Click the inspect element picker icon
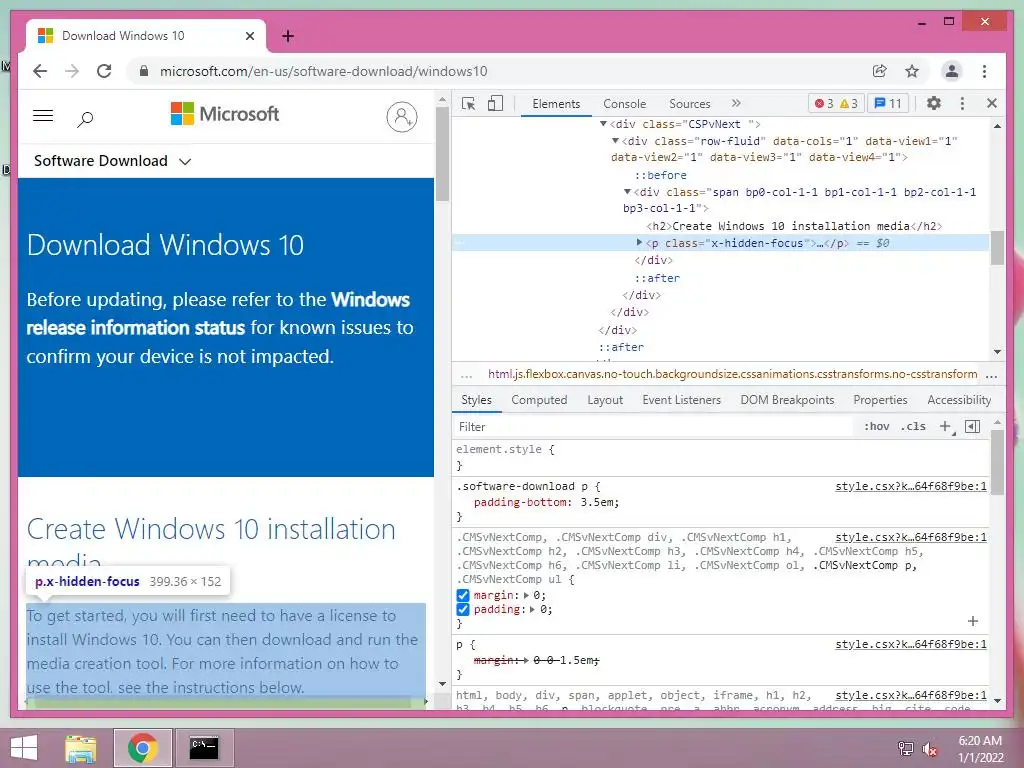The height and width of the screenshot is (768, 1024). pos(468,103)
